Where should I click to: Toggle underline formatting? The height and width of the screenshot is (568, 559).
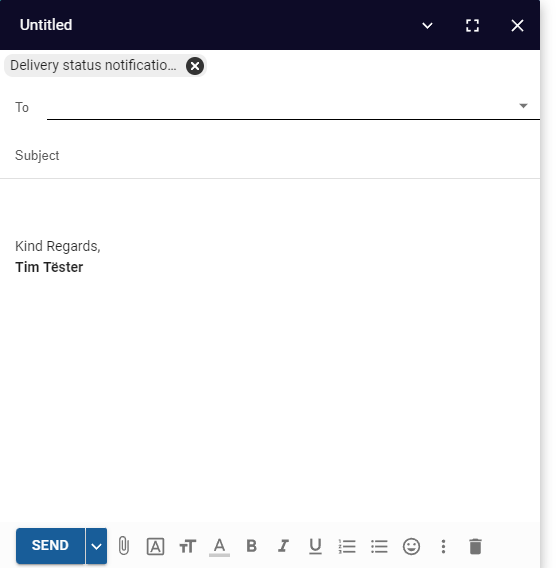[x=315, y=546]
